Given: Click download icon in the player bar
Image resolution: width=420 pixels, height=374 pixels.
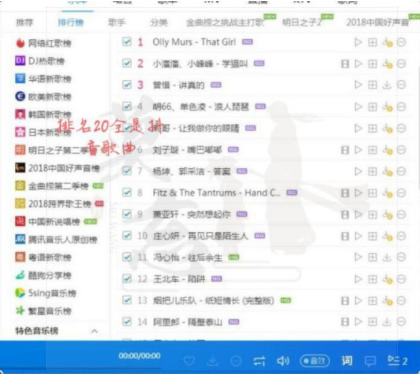Looking at the screenshot, I should 212,361.
